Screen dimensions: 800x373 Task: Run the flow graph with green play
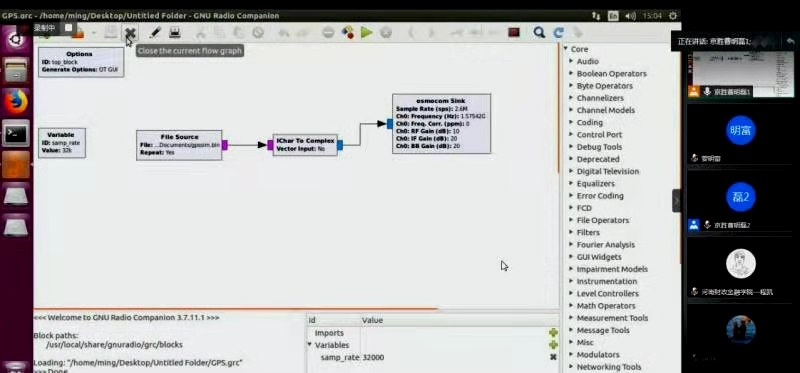366,33
